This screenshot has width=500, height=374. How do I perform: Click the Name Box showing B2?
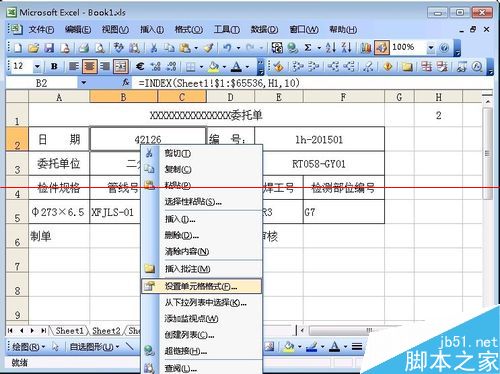(42, 83)
